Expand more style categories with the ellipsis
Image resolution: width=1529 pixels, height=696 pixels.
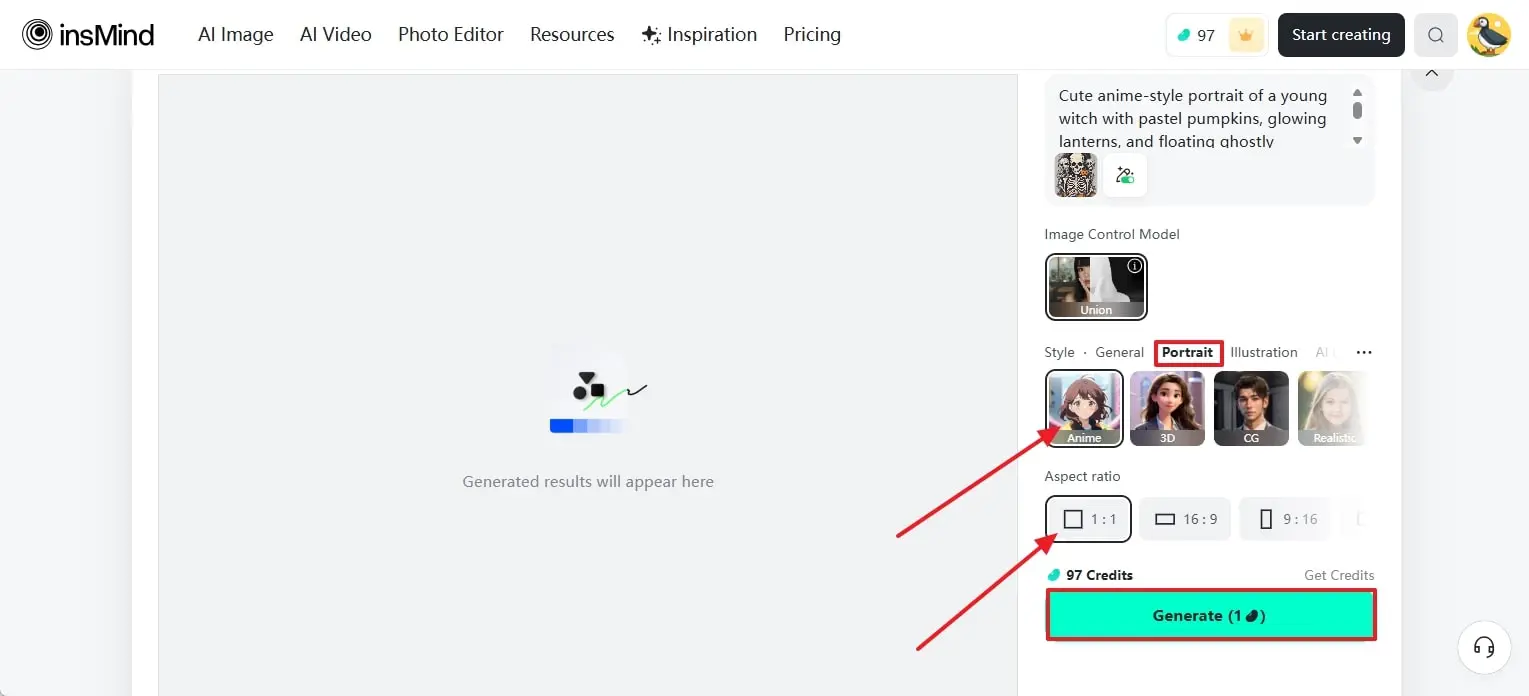[1363, 352]
